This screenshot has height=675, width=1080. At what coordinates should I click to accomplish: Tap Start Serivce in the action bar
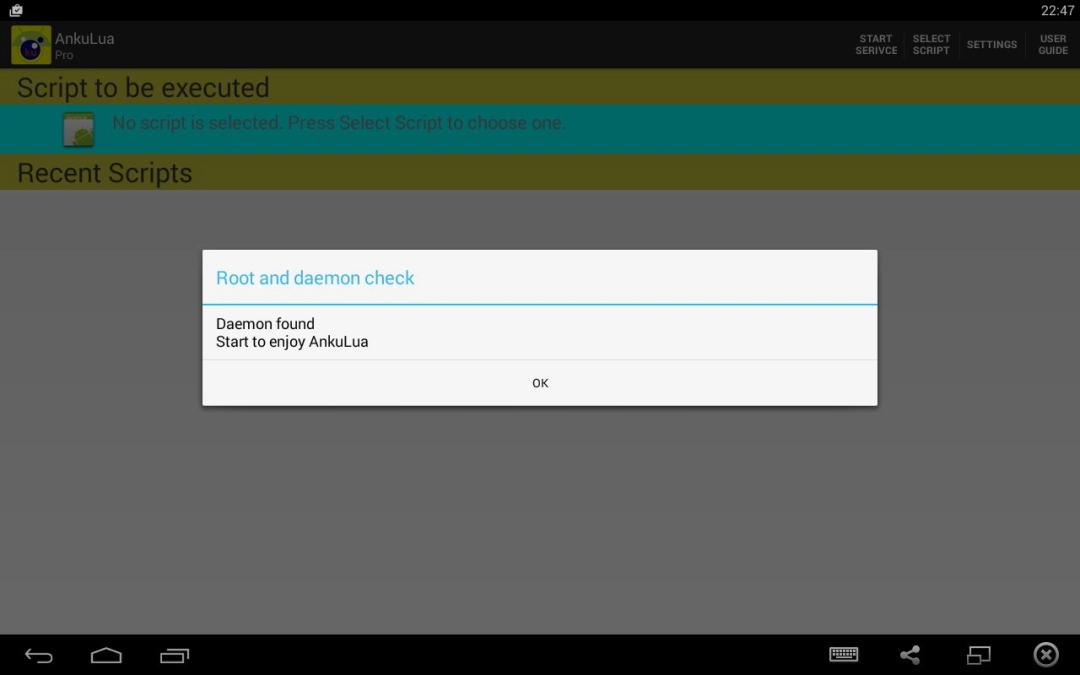pos(876,45)
